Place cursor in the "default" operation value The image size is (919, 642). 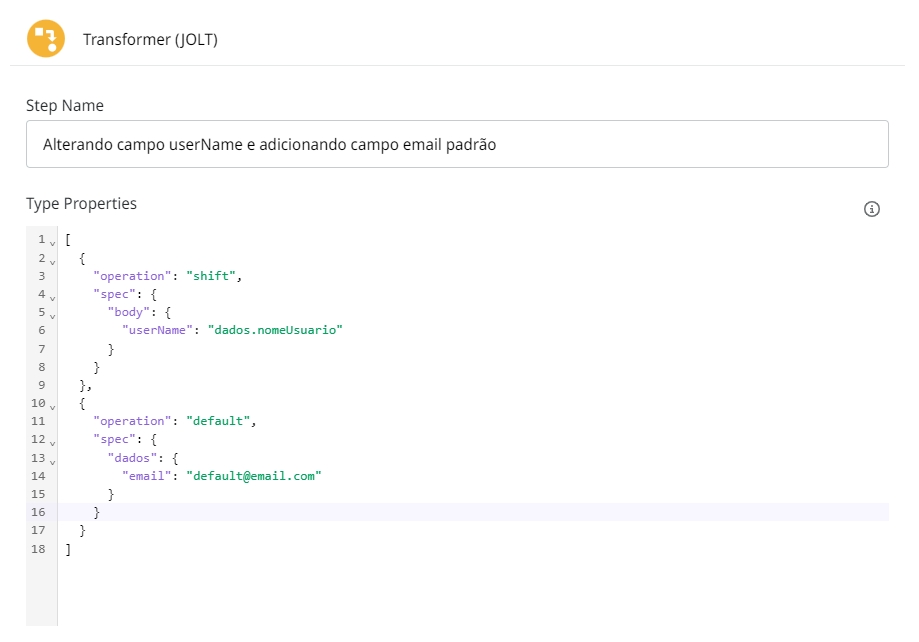[221, 421]
